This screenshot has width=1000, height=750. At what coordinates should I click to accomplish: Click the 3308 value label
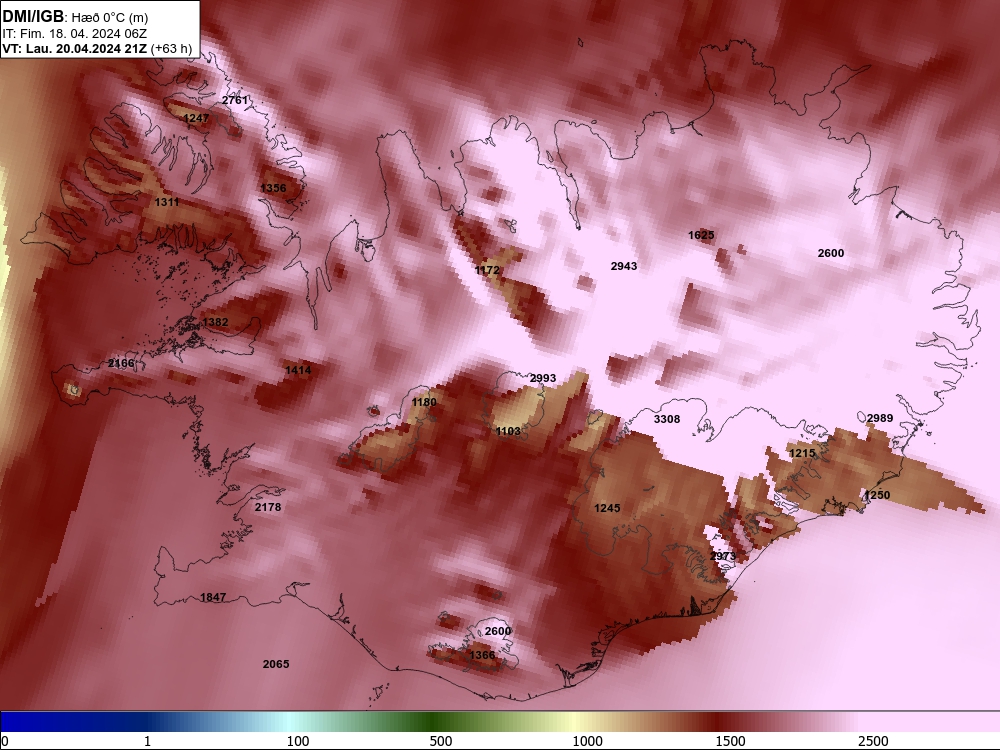[667, 419]
